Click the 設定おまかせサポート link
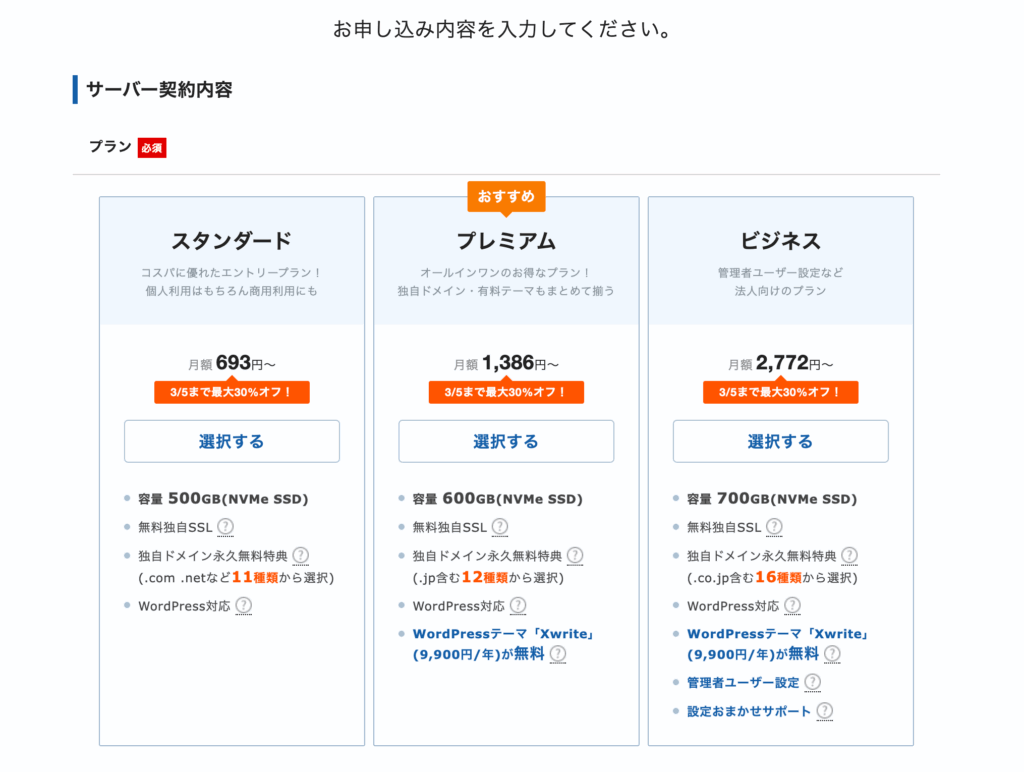 point(749,711)
